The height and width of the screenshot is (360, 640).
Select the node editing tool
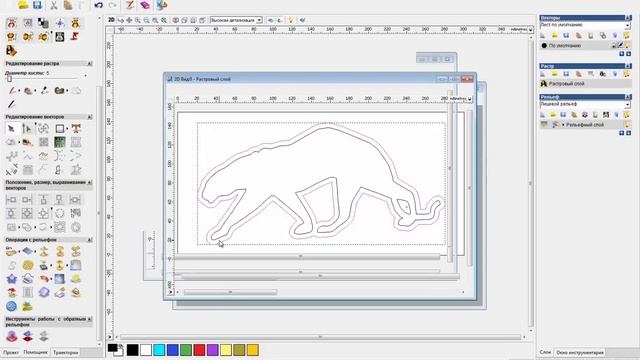click(27, 129)
